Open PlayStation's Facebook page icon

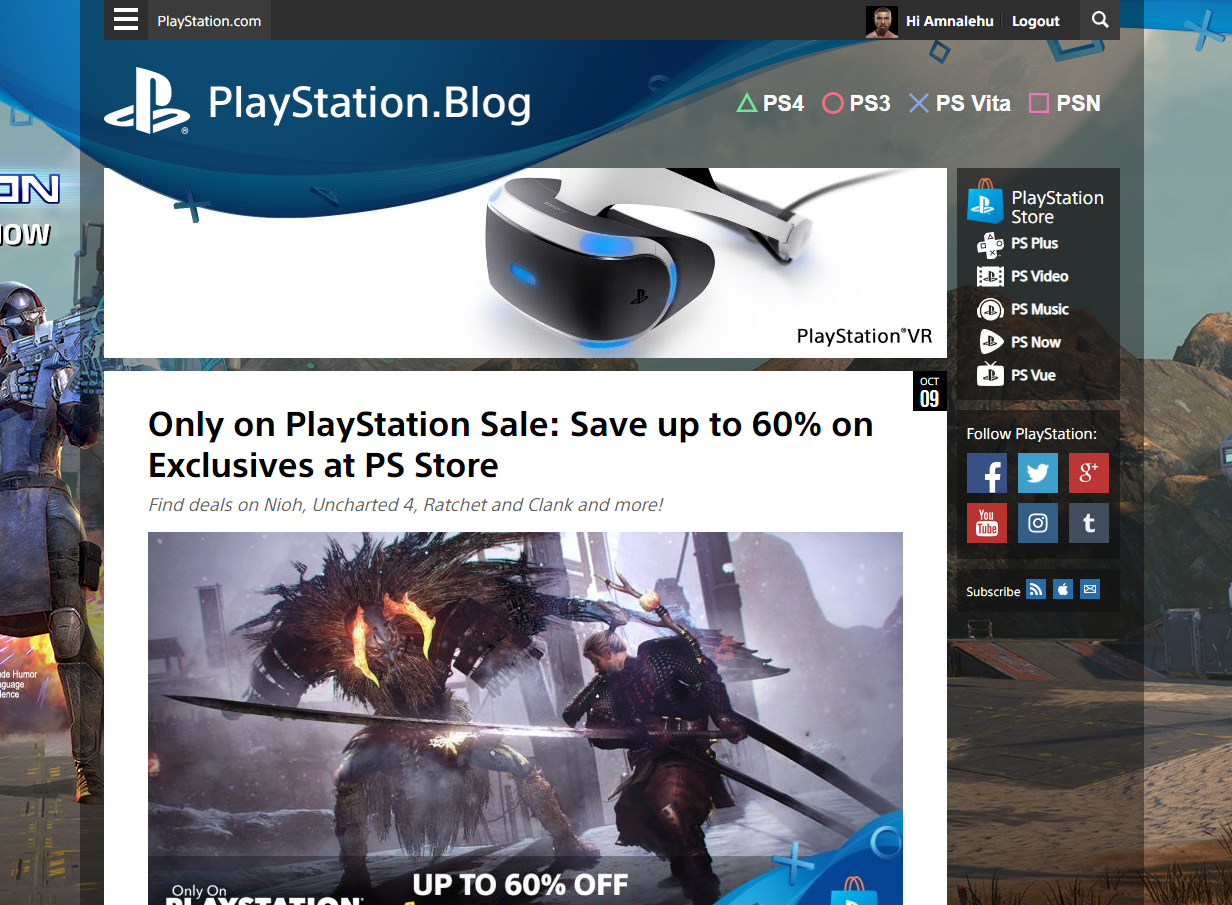coord(987,473)
